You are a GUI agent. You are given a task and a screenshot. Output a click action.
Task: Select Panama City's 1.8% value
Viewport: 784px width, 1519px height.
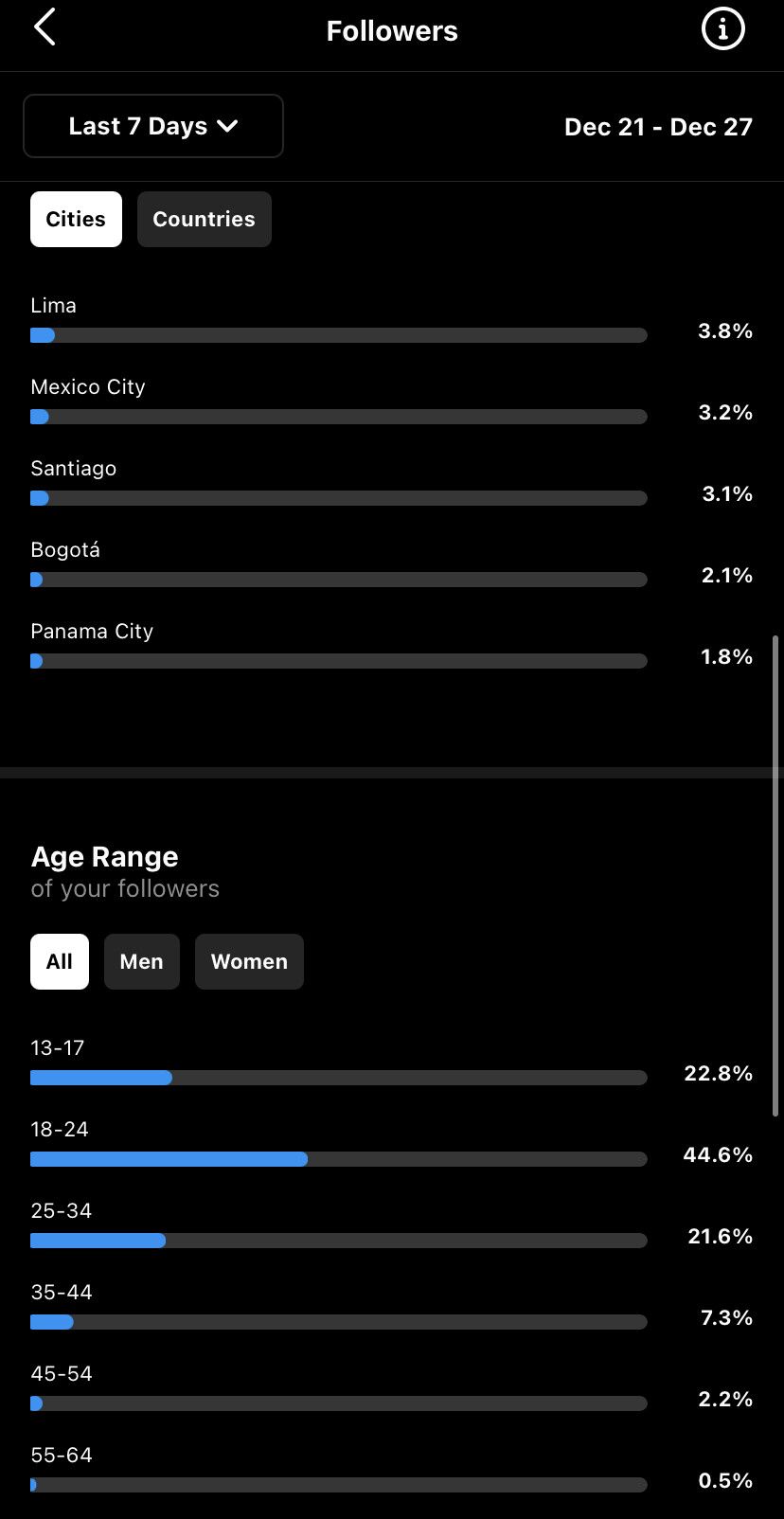coord(726,657)
